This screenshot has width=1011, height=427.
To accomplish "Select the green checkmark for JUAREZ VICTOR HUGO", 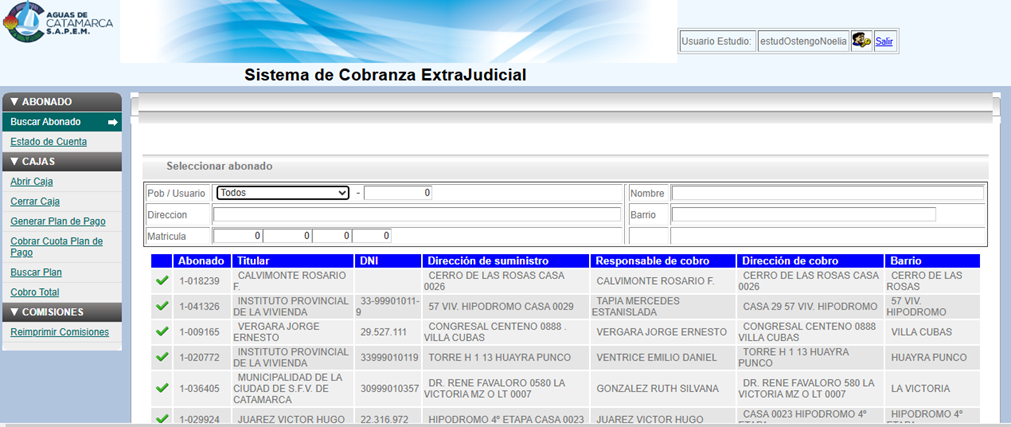I will tap(162, 420).
